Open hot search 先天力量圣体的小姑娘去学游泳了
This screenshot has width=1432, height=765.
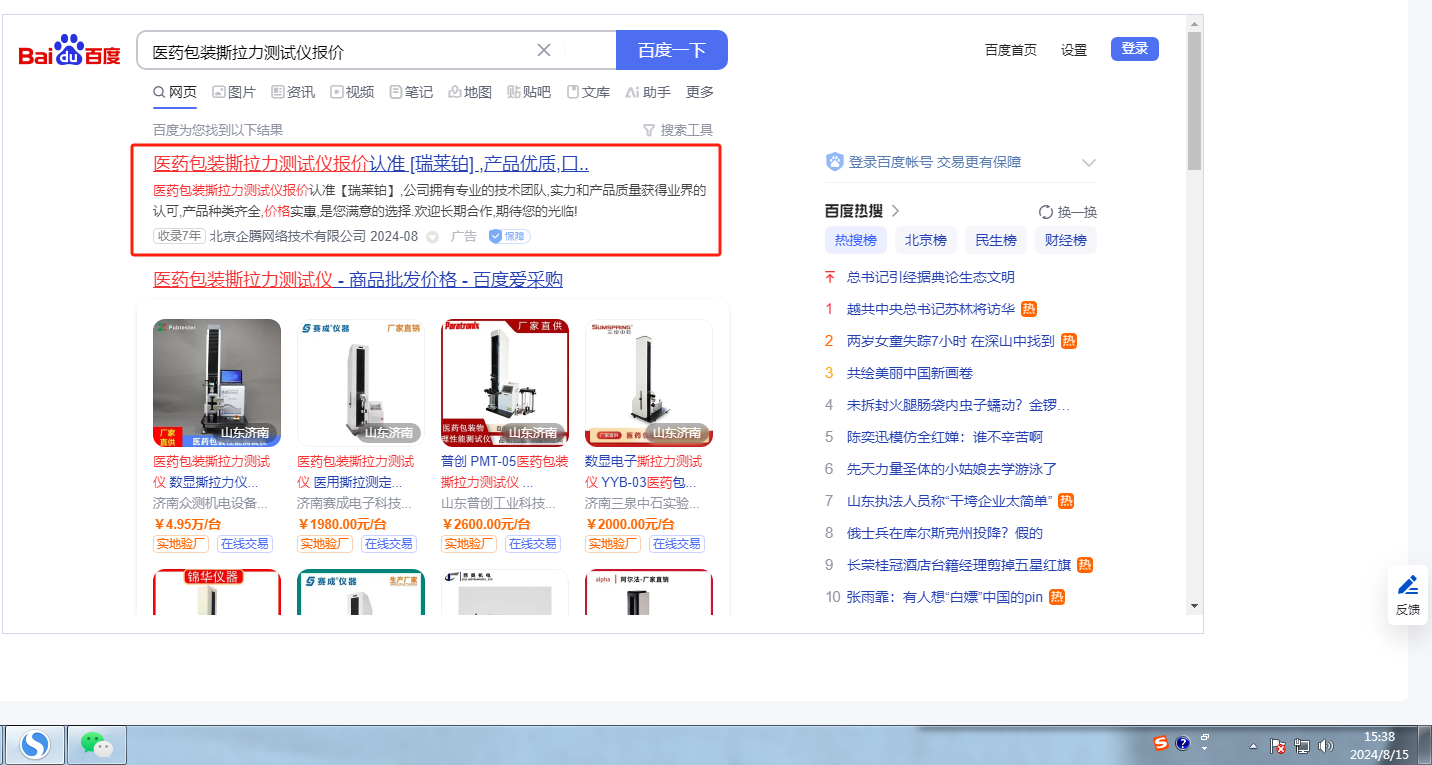952,469
